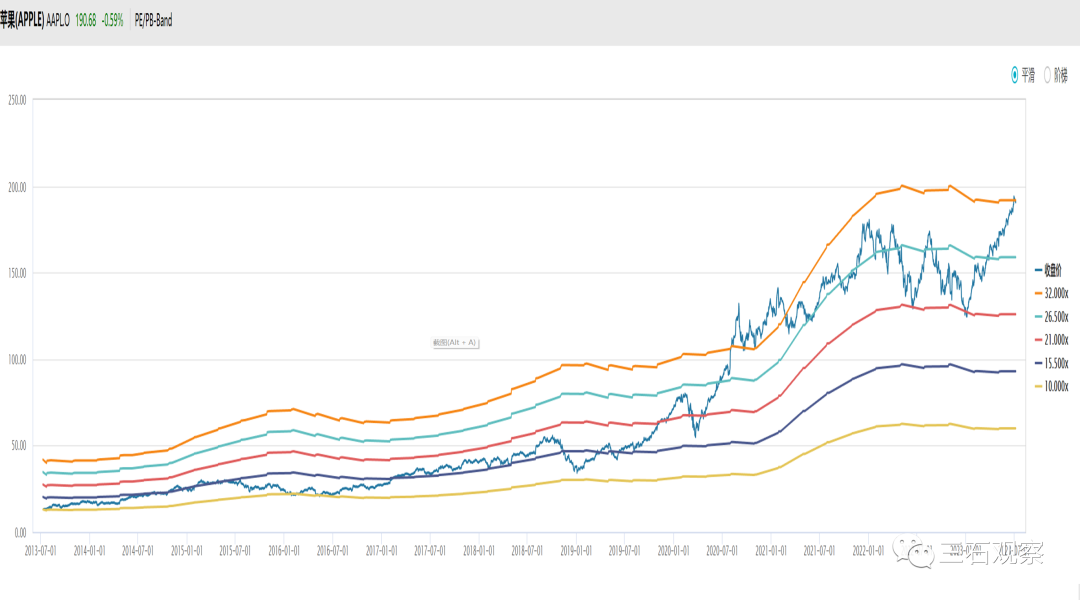Click the 截图(Alt + A) tooltip
This screenshot has width=1080, height=600.
(x=455, y=342)
